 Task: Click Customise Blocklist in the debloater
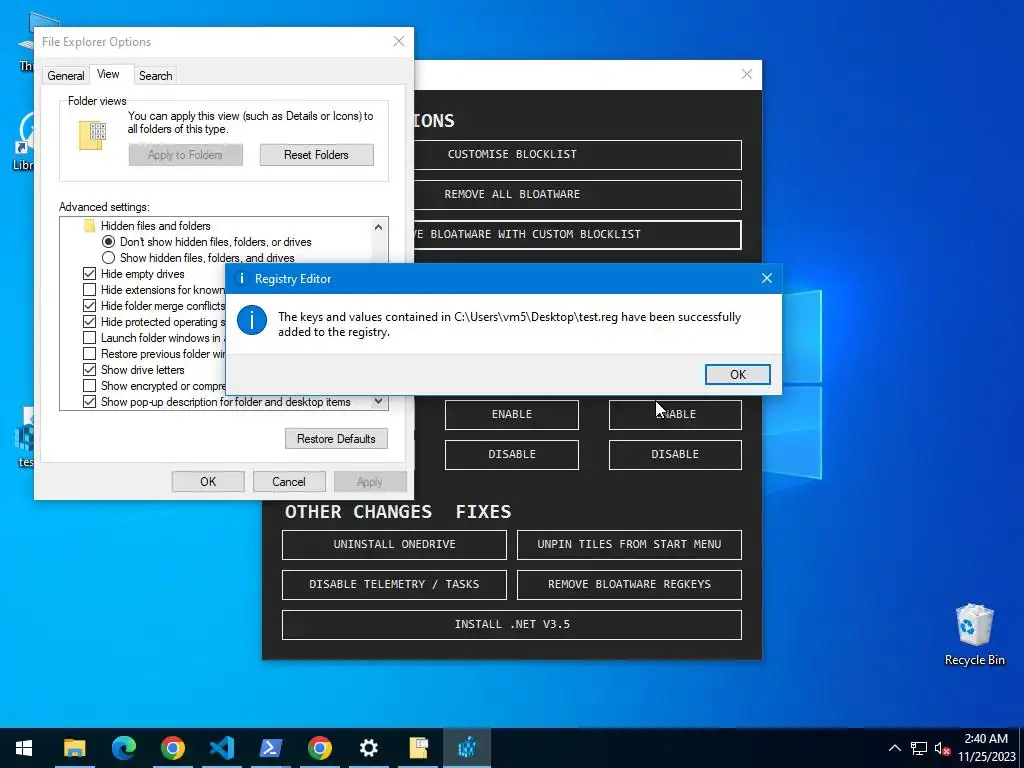coord(578,155)
